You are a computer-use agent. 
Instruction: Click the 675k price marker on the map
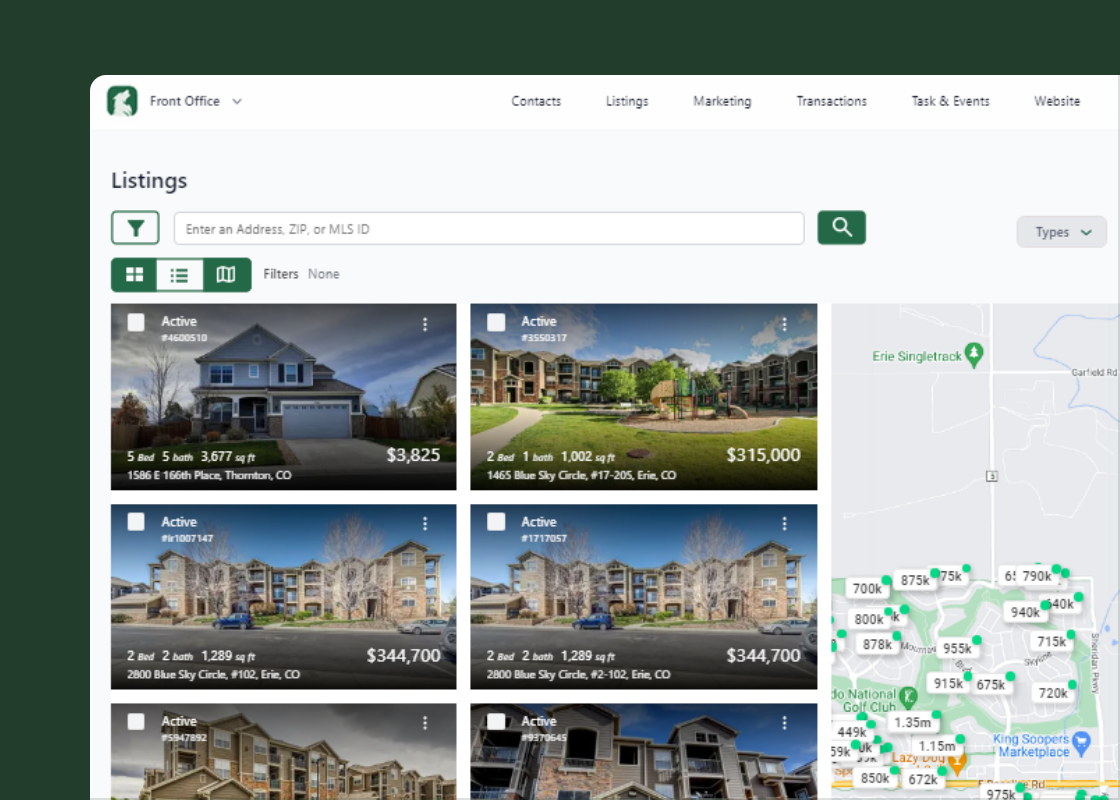tap(991, 684)
